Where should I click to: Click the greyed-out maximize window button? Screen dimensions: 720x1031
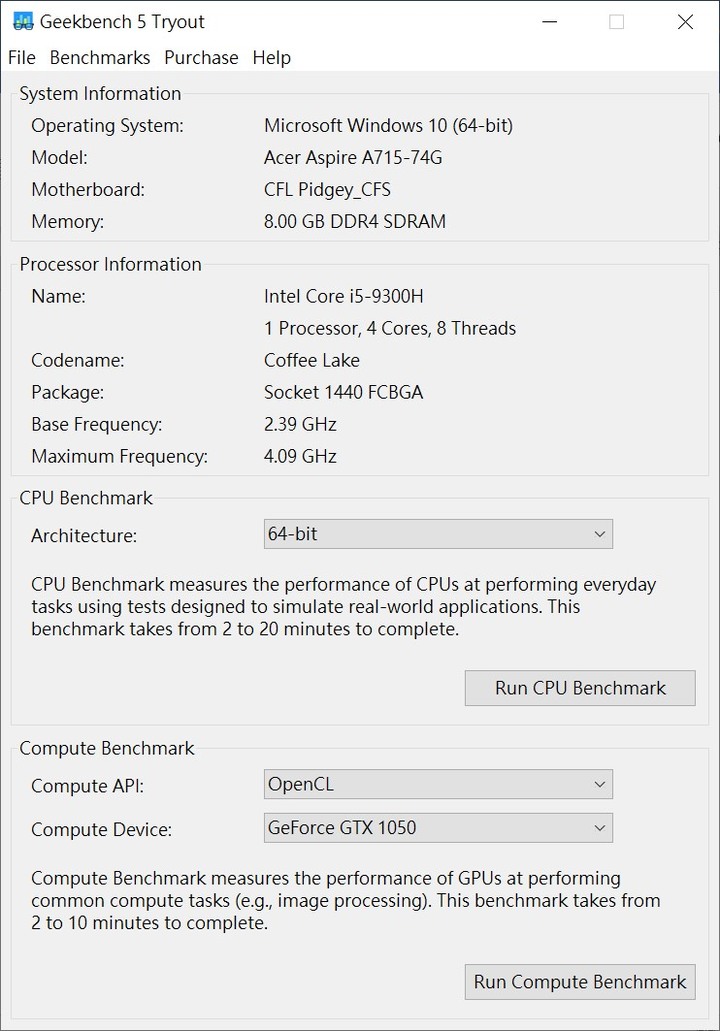coord(617,22)
